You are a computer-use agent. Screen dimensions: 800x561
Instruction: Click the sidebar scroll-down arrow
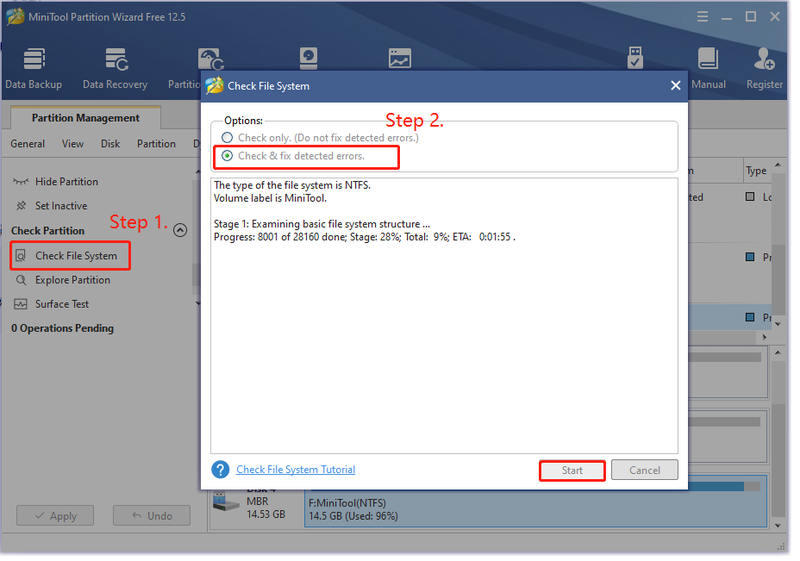[x=198, y=303]
